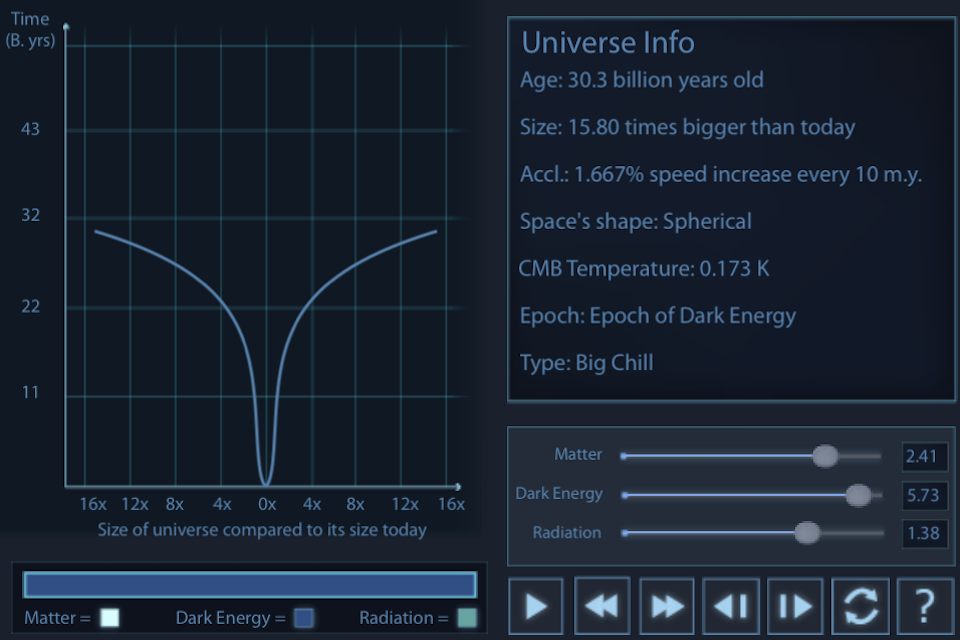Click the 'Radiation' slider label

(566, 533)
